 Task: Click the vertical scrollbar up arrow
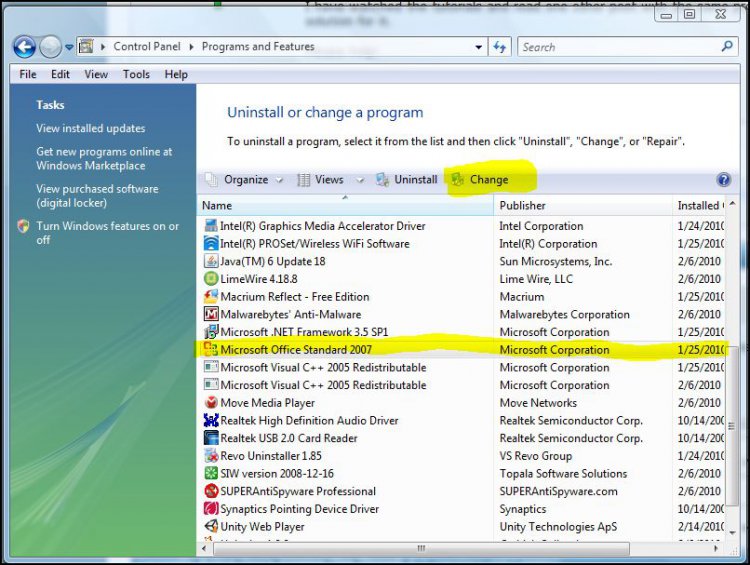pos(732,204)
